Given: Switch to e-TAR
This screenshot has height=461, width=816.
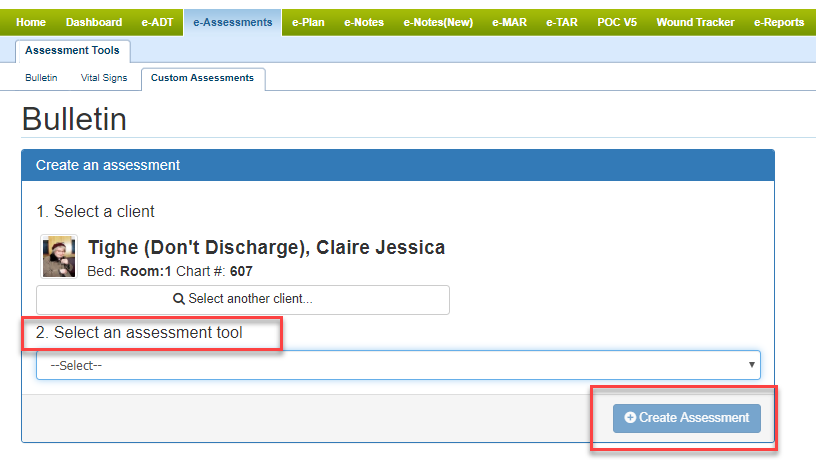Looking at the screenshot, I should click(x=561, y=22).
